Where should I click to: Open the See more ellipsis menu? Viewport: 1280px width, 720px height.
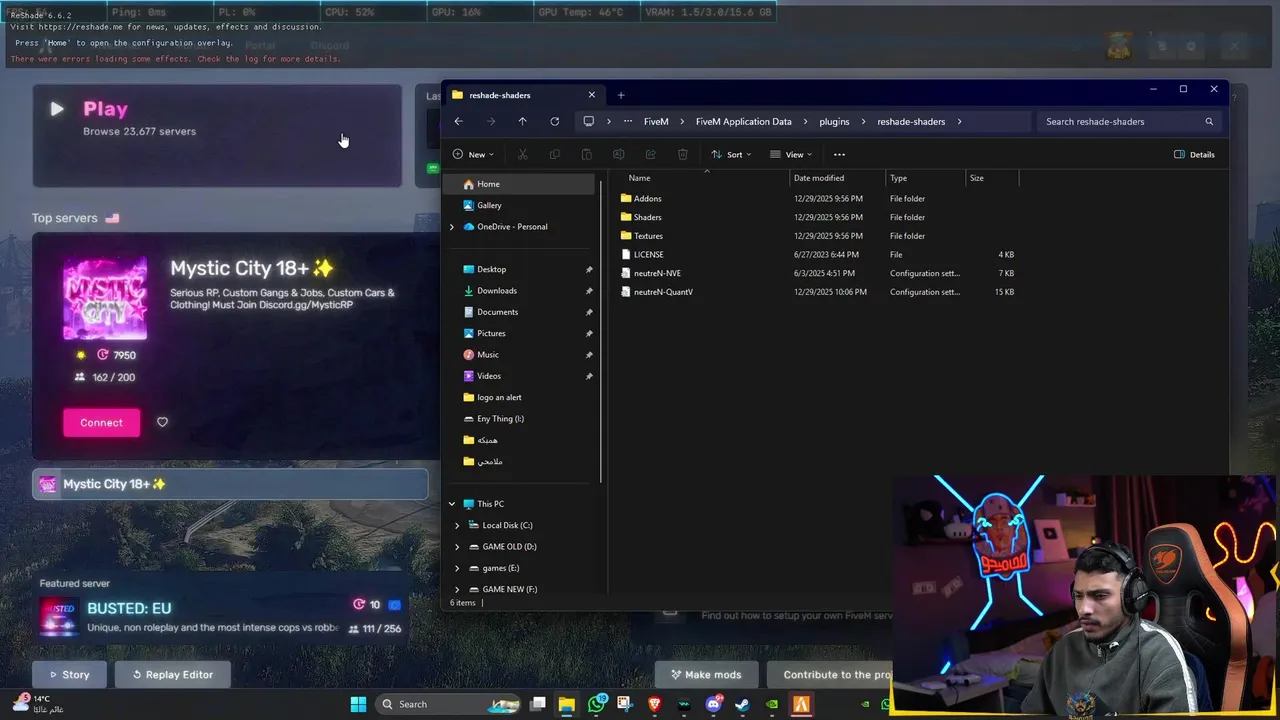pos(839,155)
